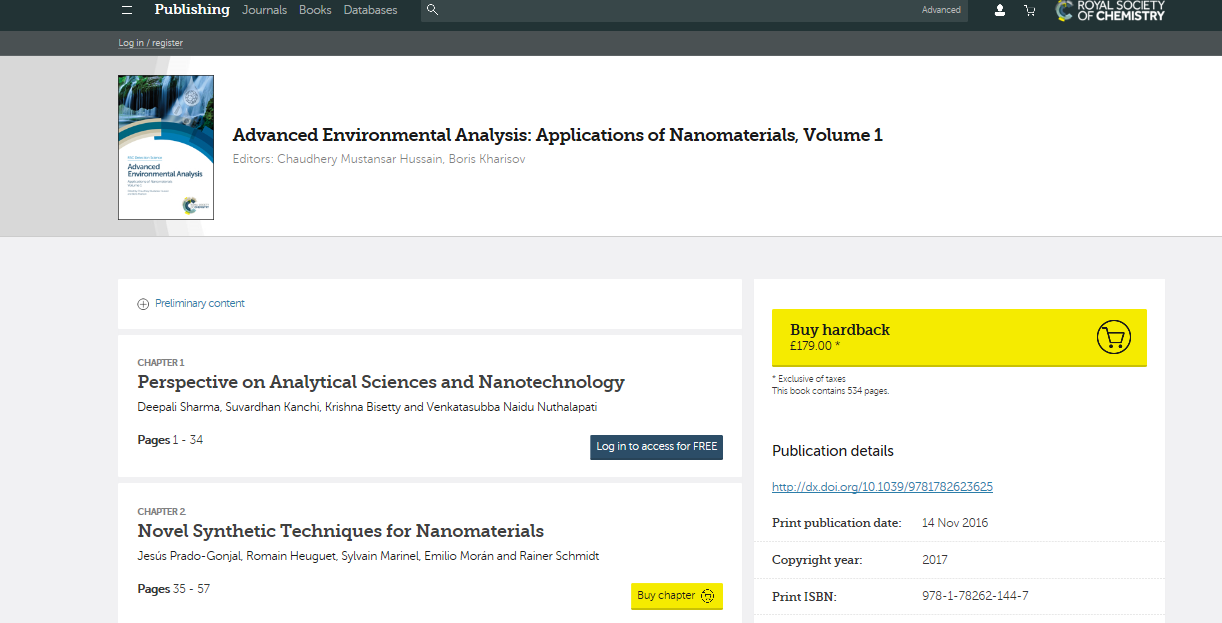Click the text Pages 1 - 34

point(170,440)
